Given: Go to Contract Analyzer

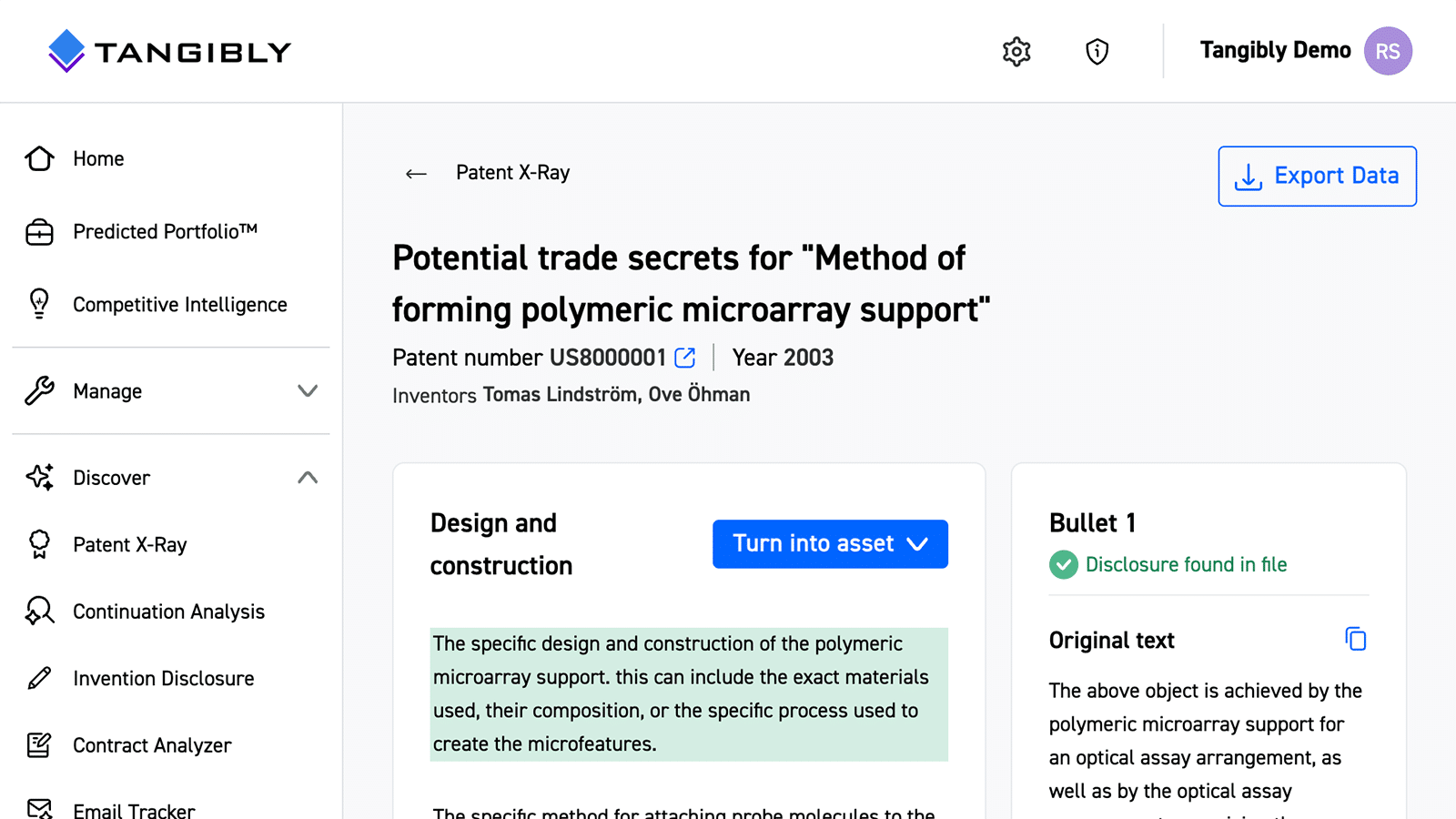Looking at the screenshot, I should coord(152,745).
